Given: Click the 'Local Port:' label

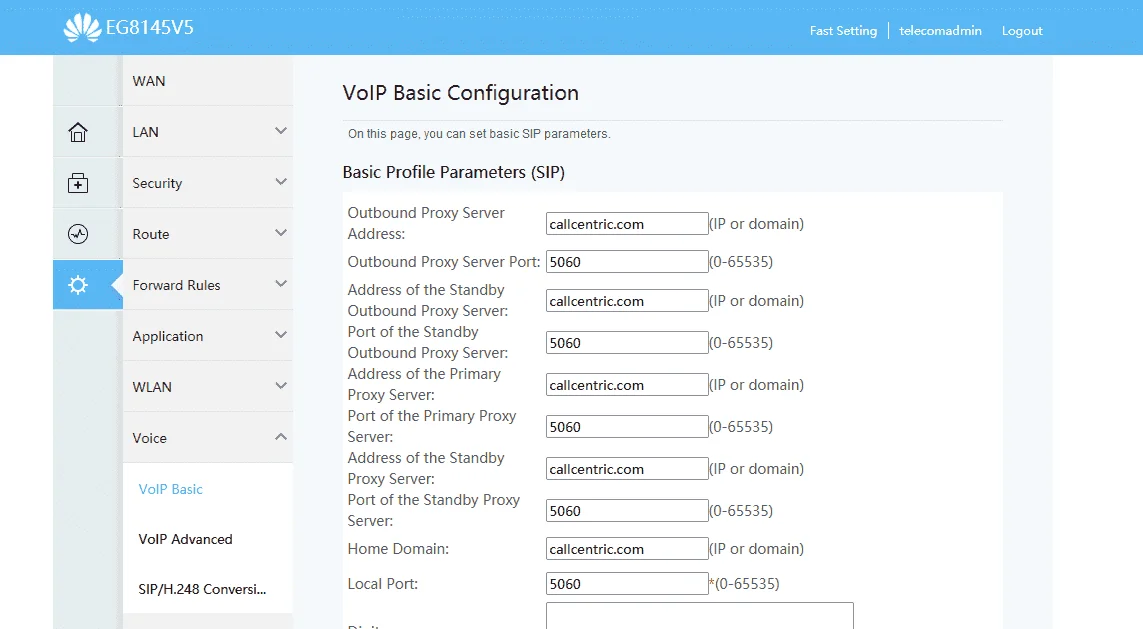Looking at the screenshot, I should click(x=383, y=584).
